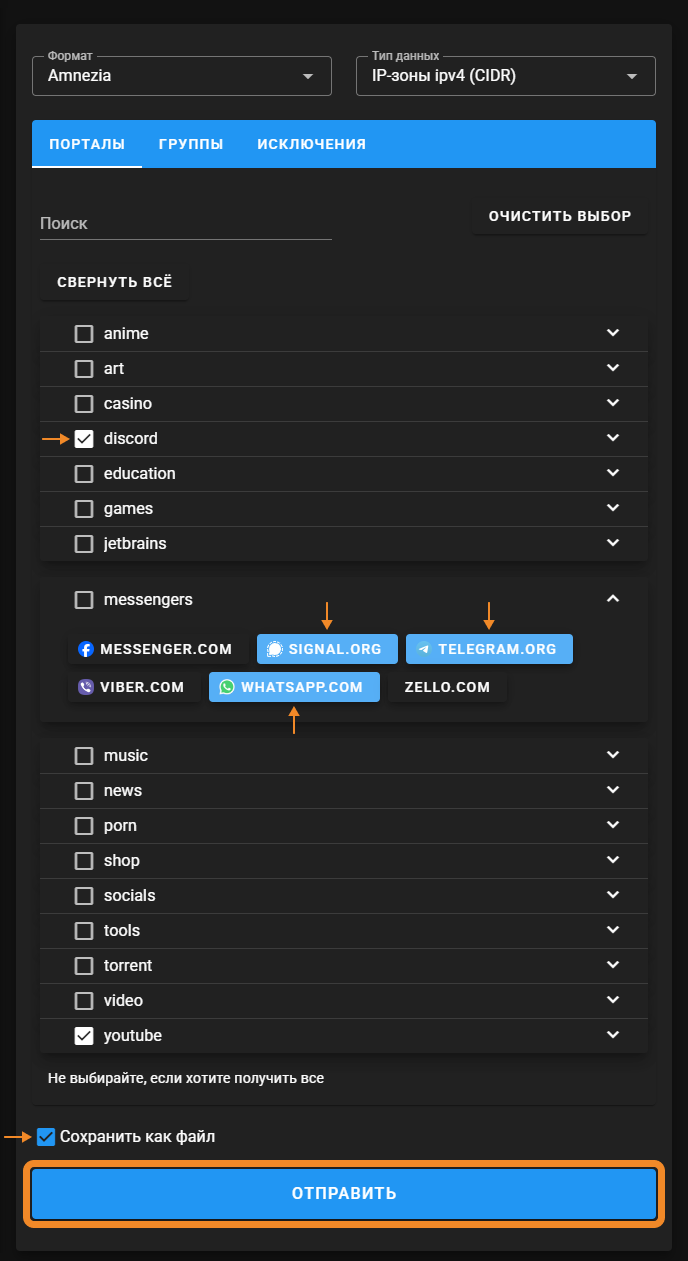Expand the torrent category chevron
Image resolution: width=688 pixels, height=1261 pixels.
pos(613,965)
